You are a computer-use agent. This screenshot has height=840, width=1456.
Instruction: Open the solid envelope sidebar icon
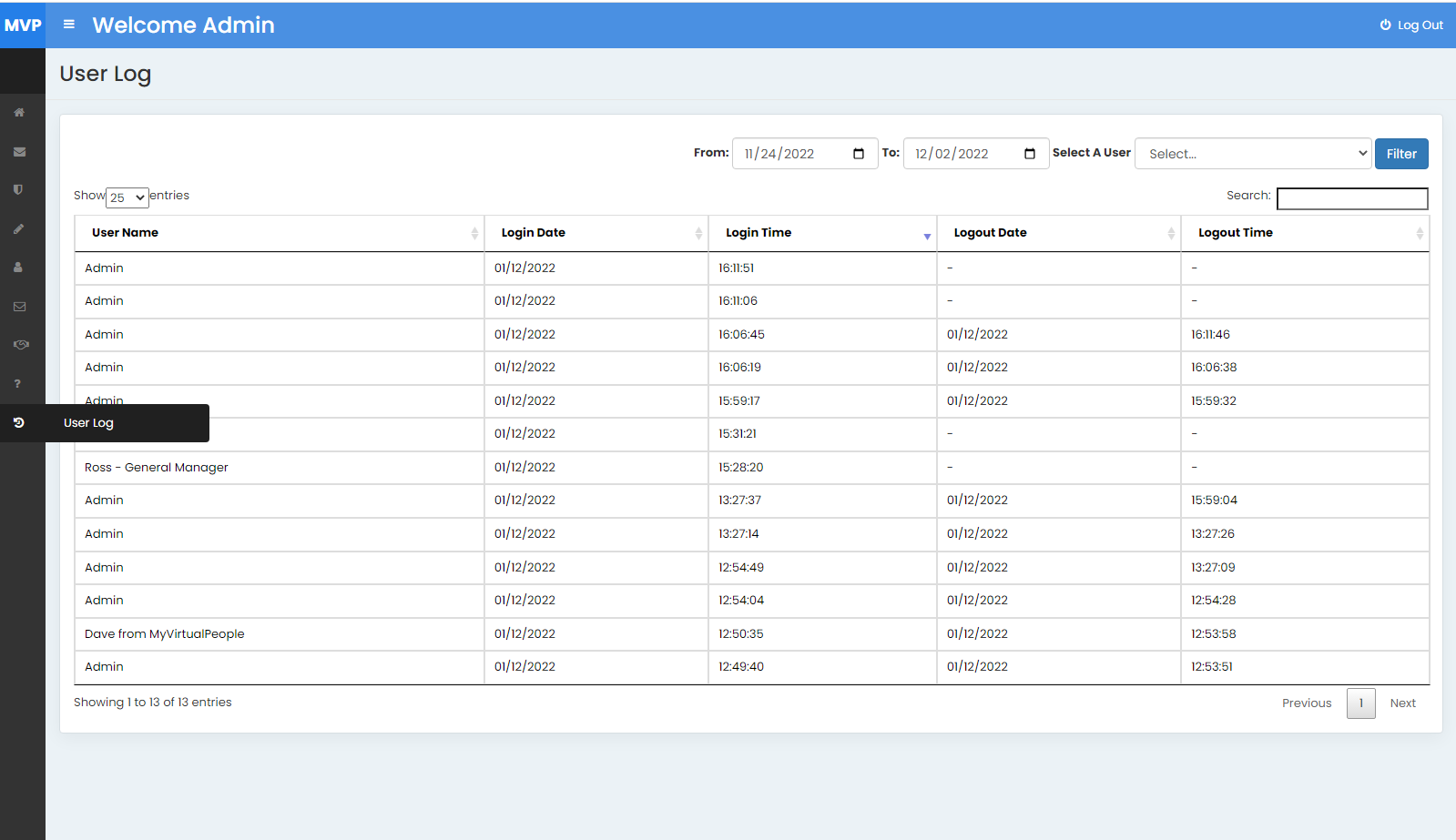pos(19,152)
